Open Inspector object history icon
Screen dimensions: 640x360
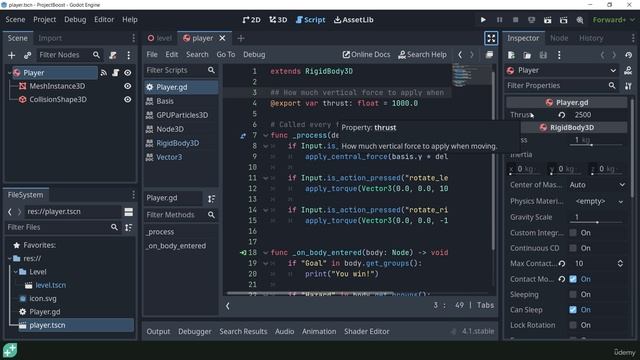pyautogui.click(x=628, y=55)
